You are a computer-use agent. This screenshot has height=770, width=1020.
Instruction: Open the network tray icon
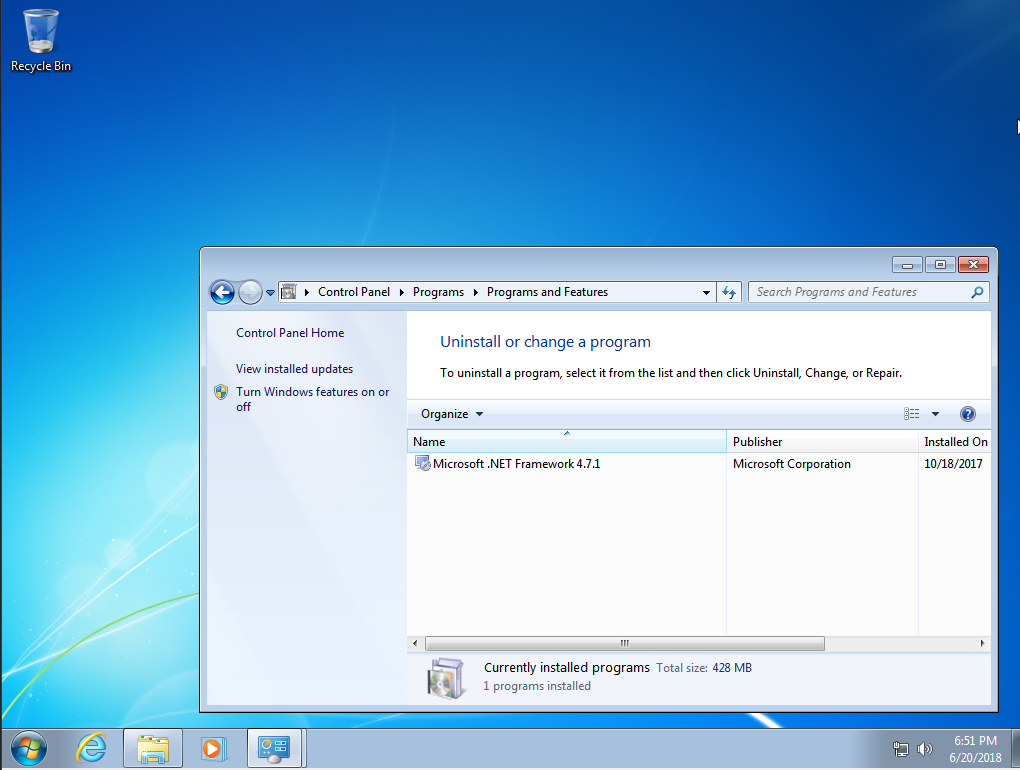900,749
